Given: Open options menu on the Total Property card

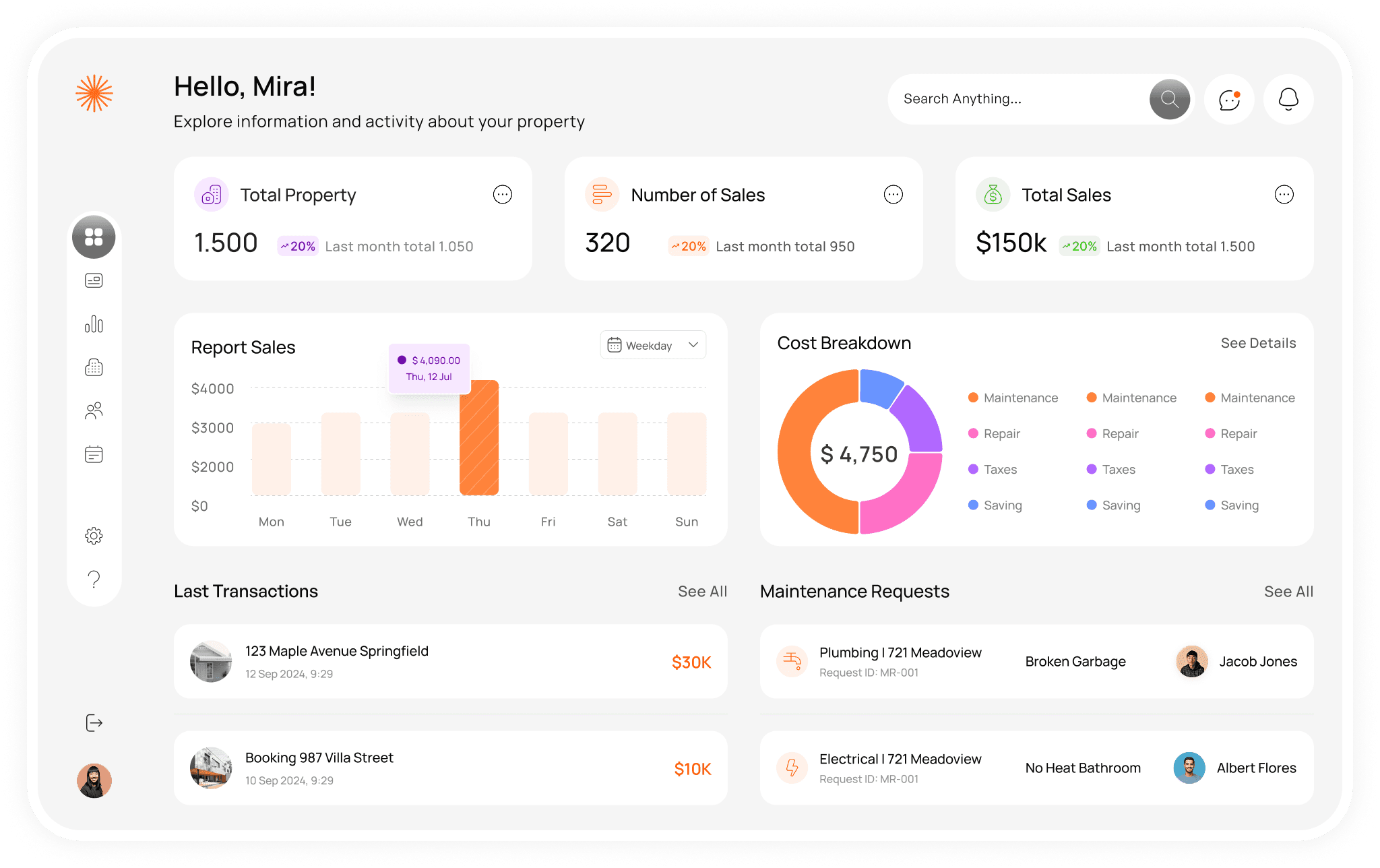Looking at the screenshot, I should point(502,194).
